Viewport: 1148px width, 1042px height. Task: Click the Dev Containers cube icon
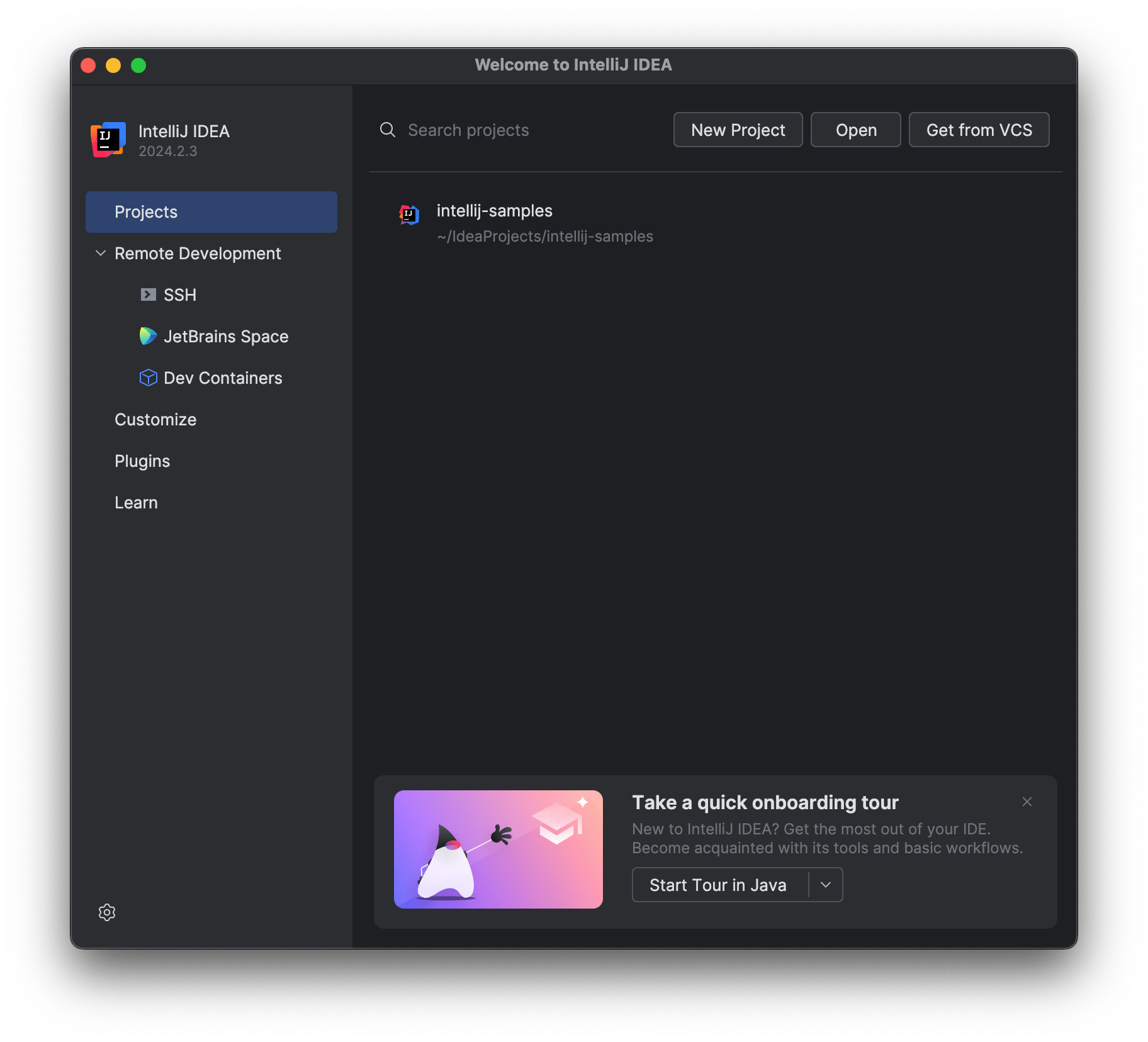[147, 378]
